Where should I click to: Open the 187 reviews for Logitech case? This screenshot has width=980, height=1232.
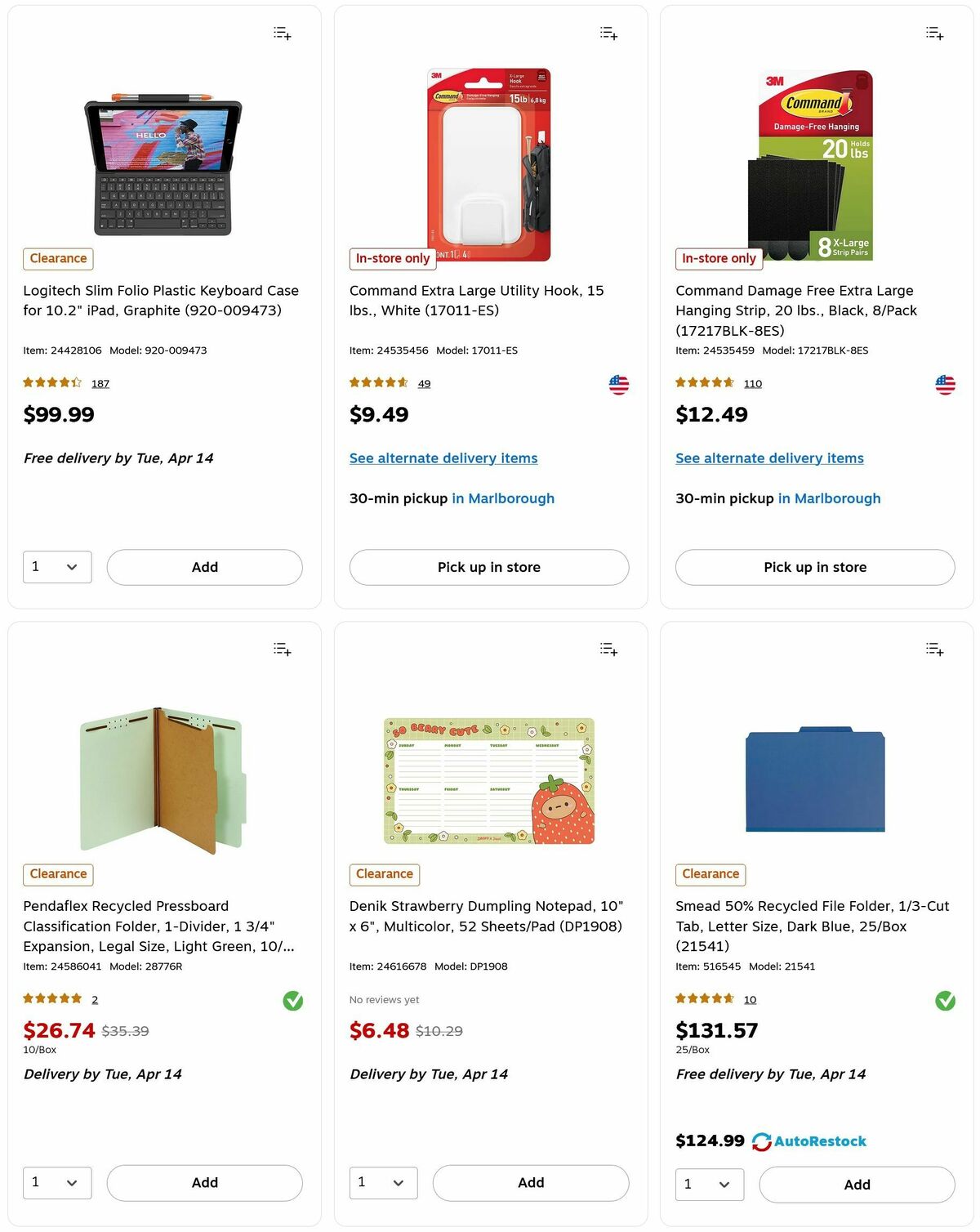click(x=100, y=383)
